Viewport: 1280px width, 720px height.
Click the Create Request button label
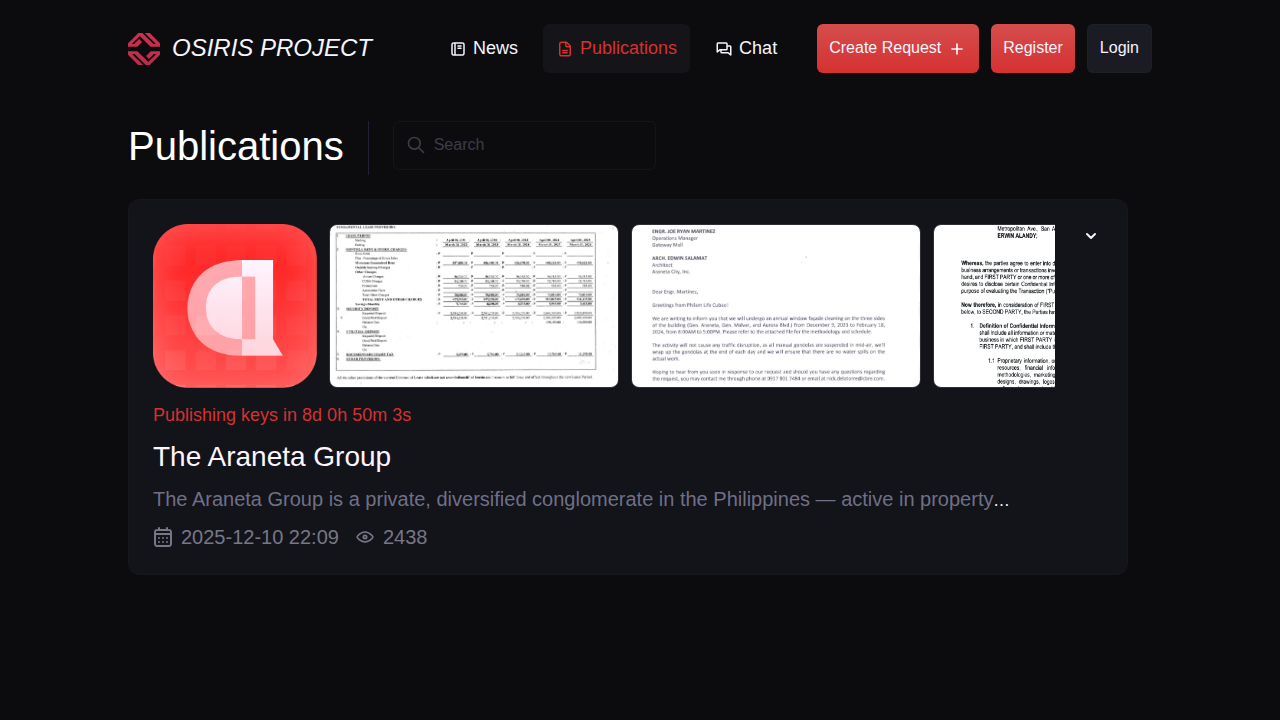[884, 48]
